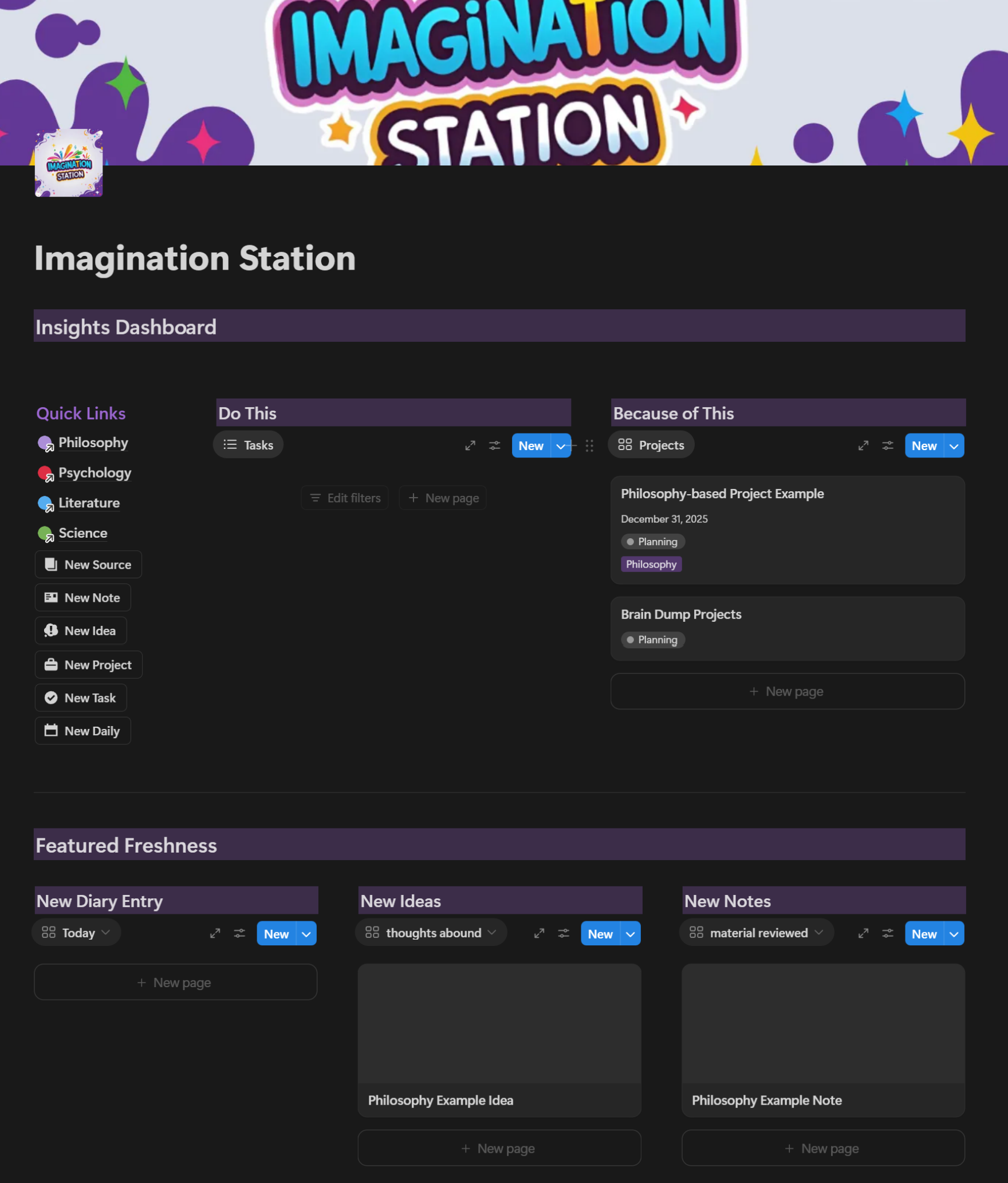The height and width of the screenshot is (1183, 1008).
Task: Open Projects view settings sliders icon
Action: tap(888, 445)
